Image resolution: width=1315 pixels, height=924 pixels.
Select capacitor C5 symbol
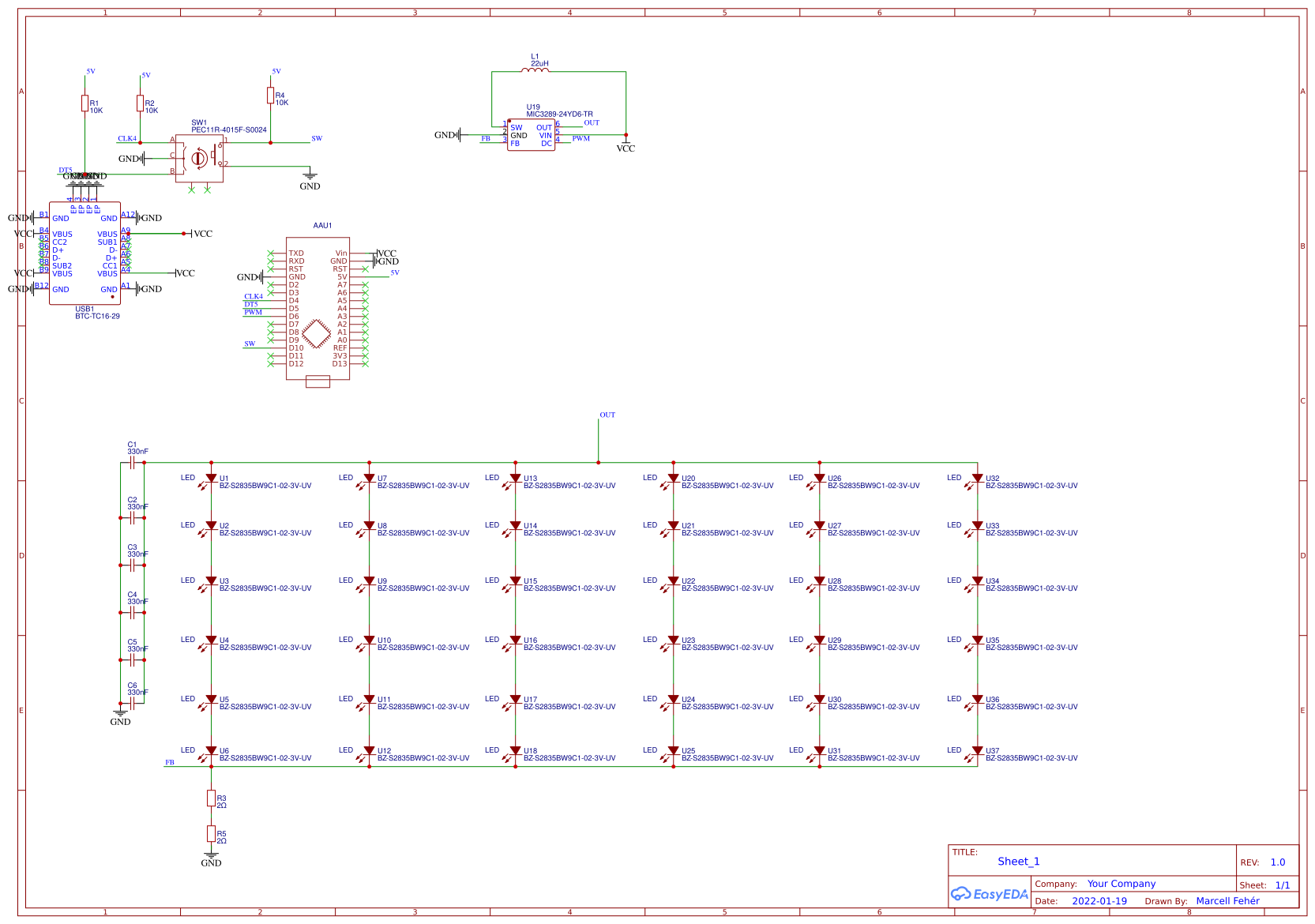[x=133, y=660]
